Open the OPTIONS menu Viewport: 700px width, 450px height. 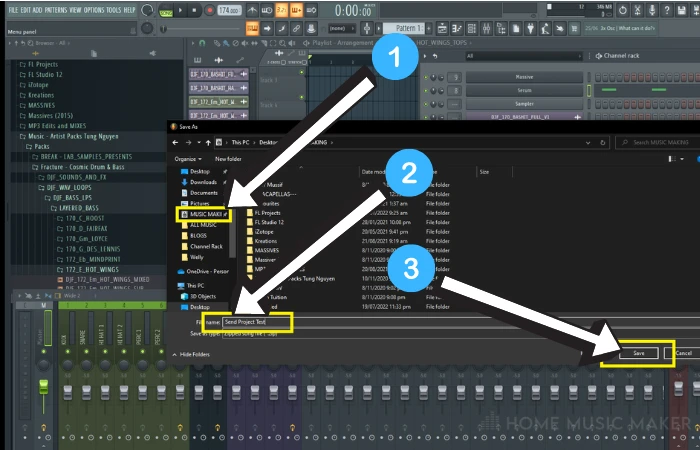point(94,10)
